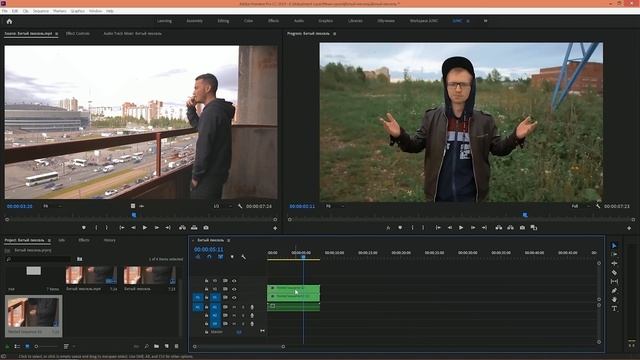This screenshot has width=640, height=360.
Task: Delete selected item trash icon in Project panel
Action: pyautogui.click(x=176, y=346)
